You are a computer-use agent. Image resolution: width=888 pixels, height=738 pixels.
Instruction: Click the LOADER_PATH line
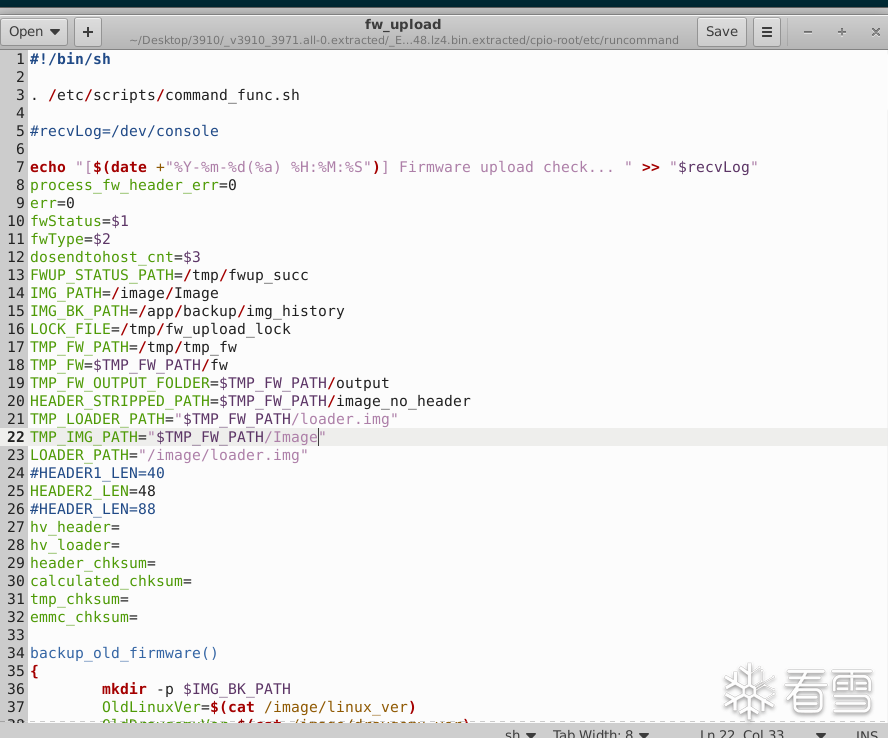point(169,455)
